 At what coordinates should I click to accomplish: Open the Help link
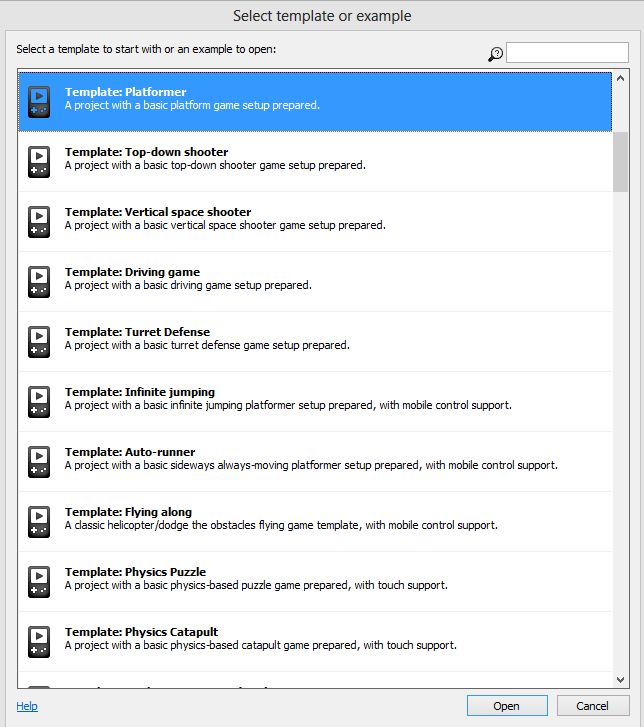click(27, 706)
